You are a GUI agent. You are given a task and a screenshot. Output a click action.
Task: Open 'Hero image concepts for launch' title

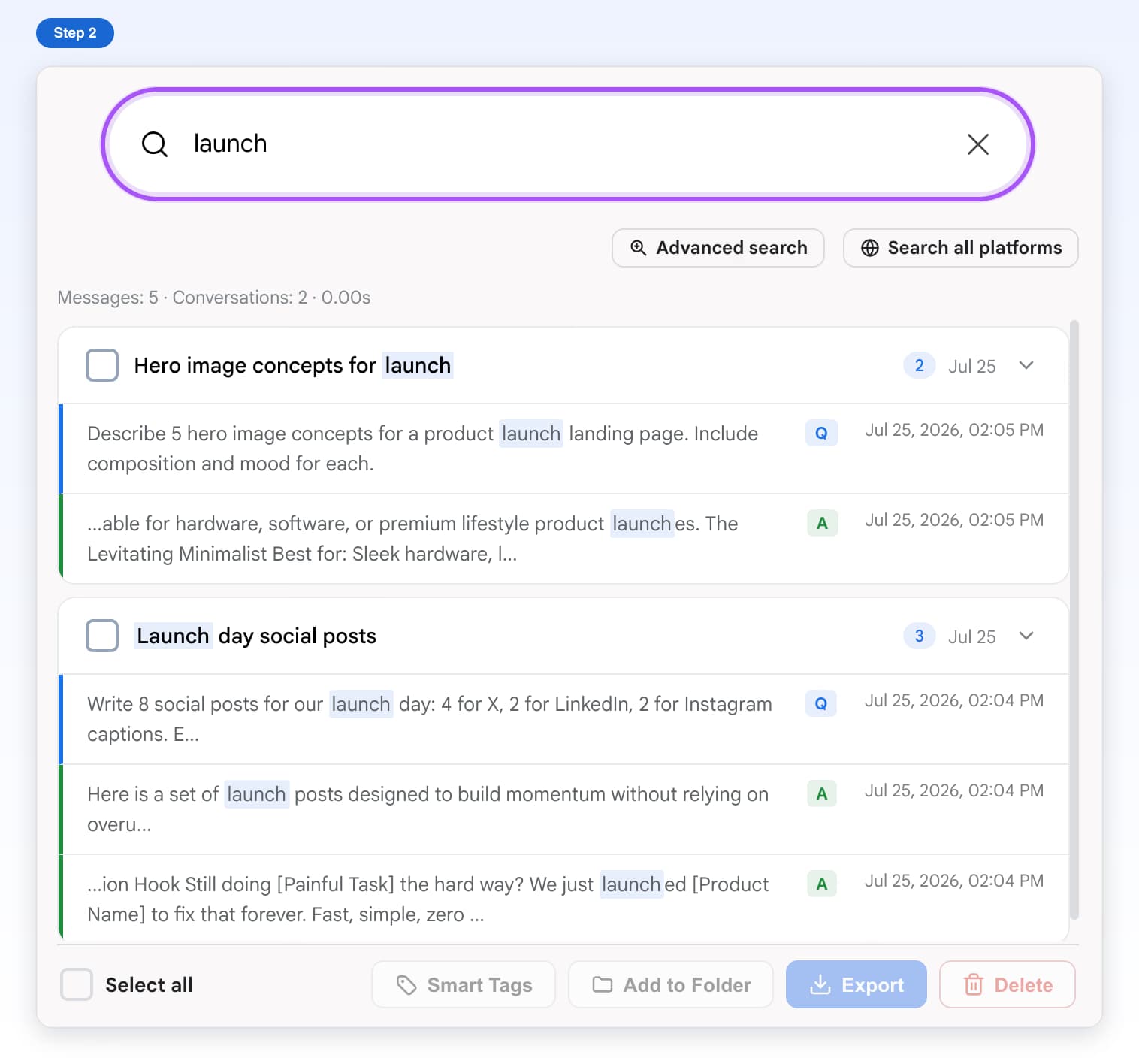pos(293,365)
